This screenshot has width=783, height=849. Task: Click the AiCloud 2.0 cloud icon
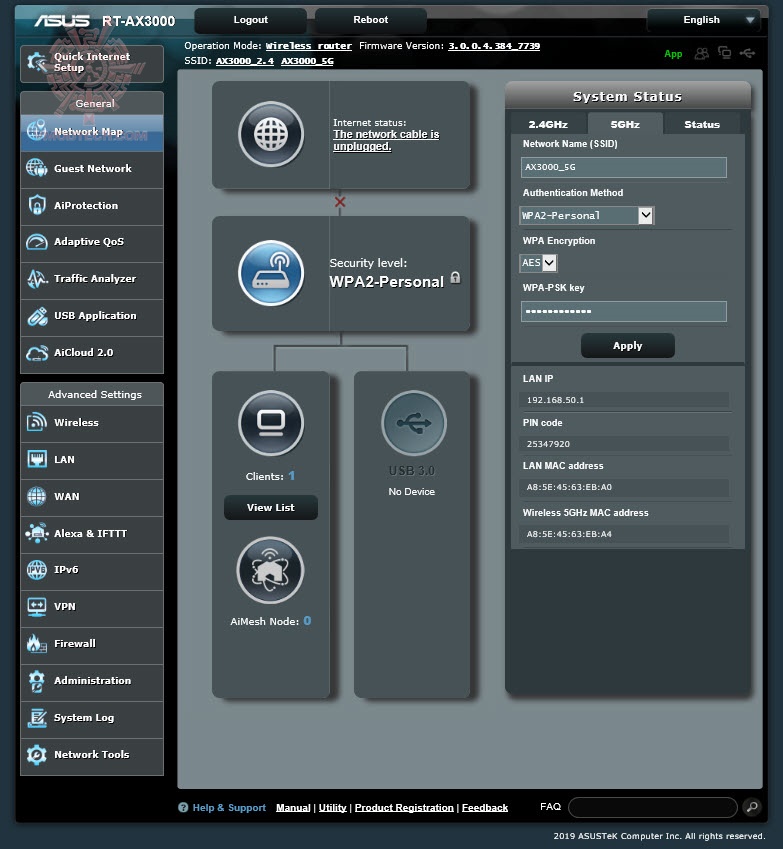coord(37,353)
